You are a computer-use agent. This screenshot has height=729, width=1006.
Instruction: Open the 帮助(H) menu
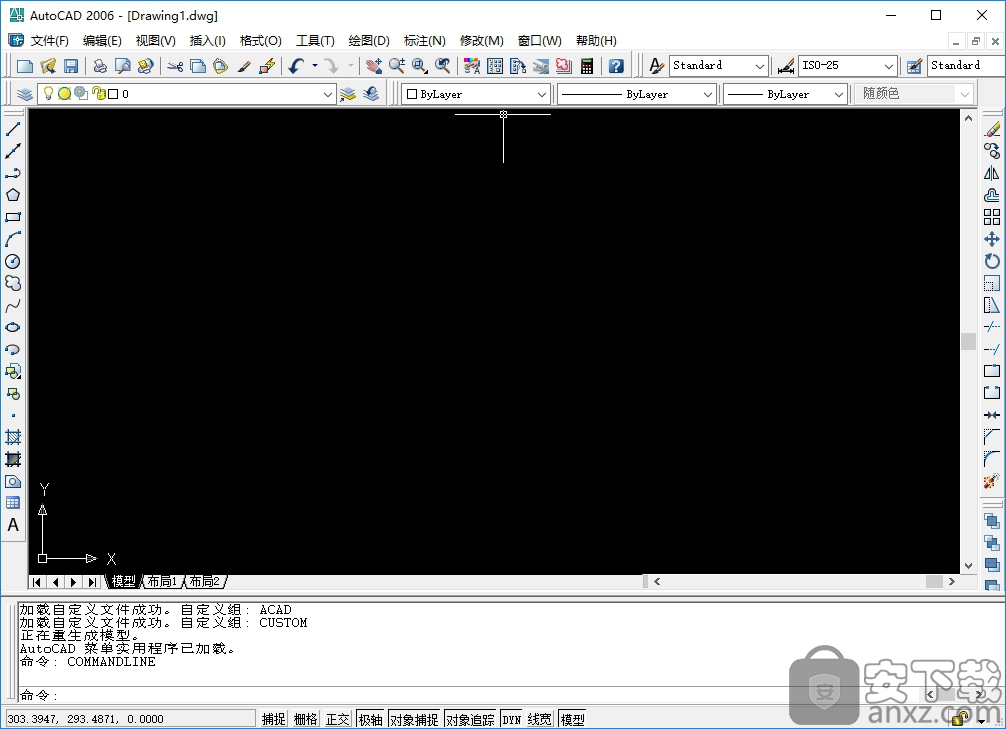tap(596, 40)
